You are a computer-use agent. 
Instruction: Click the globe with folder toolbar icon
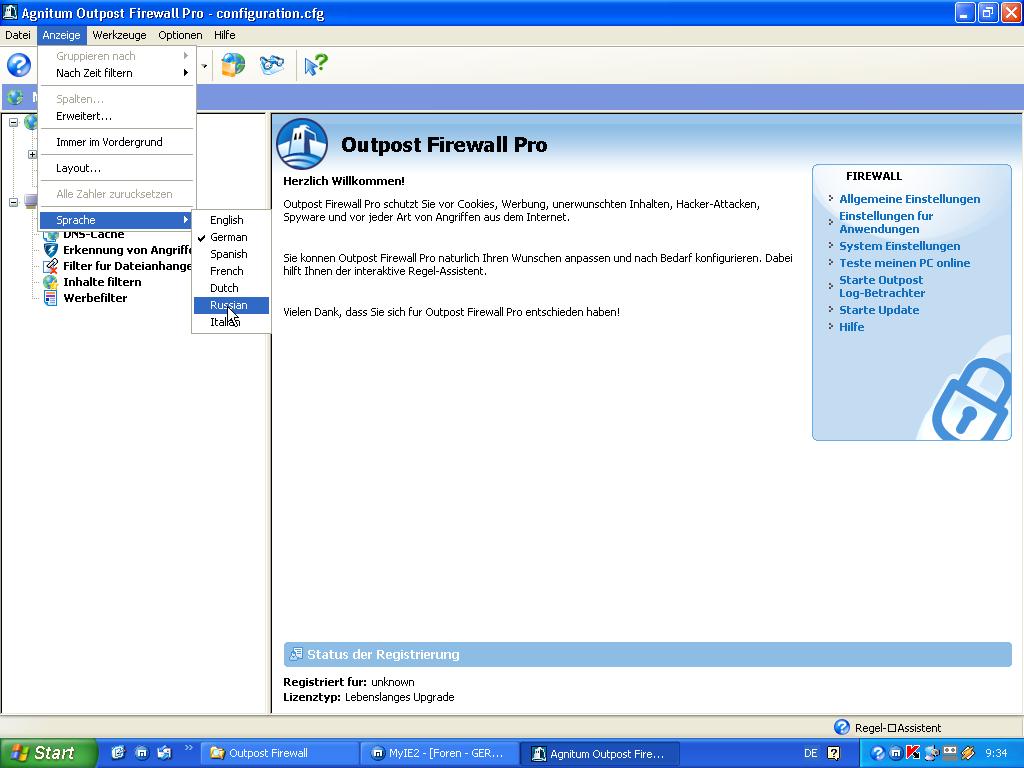[x=233, y=65]
